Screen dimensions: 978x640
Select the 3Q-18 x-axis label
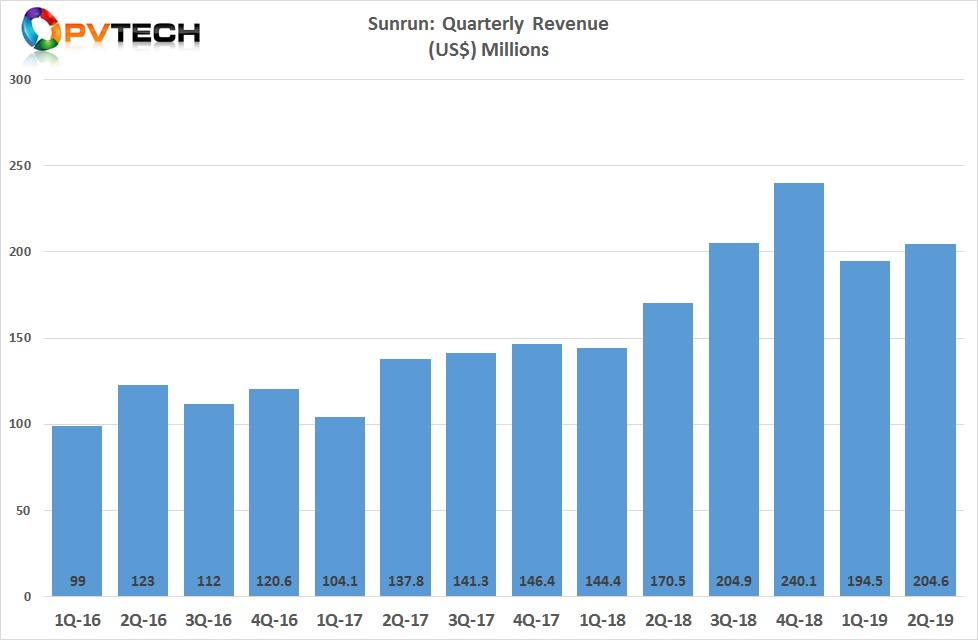[734, 620]
